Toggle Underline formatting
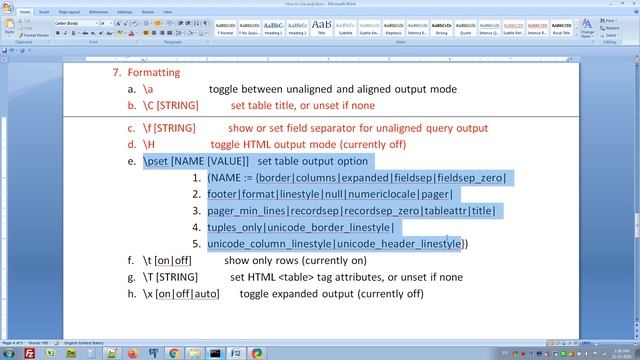This screenshot has height=360, width=640. [73, 33]
